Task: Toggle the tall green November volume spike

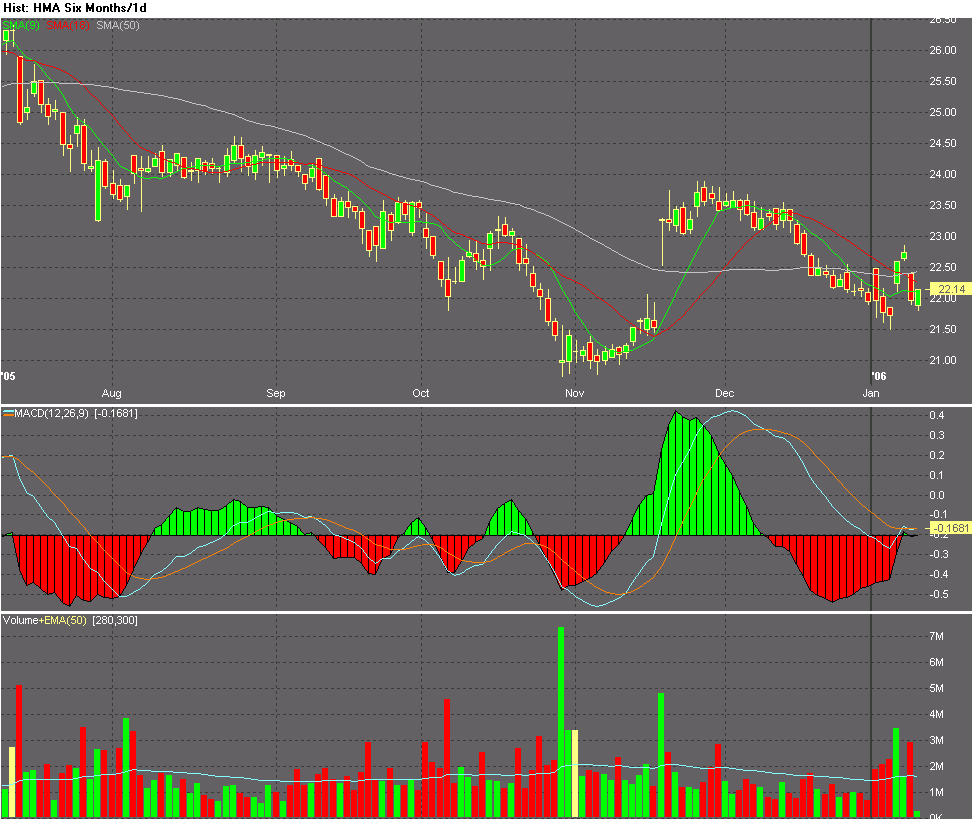Action: pos(560,700)
